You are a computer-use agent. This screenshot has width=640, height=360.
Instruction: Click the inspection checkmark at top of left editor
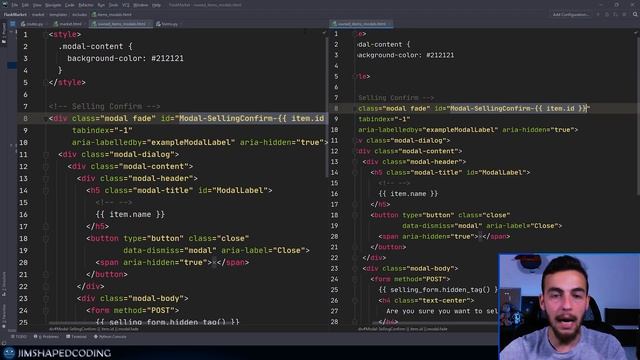pyautogui.click(x=324, y=33)
